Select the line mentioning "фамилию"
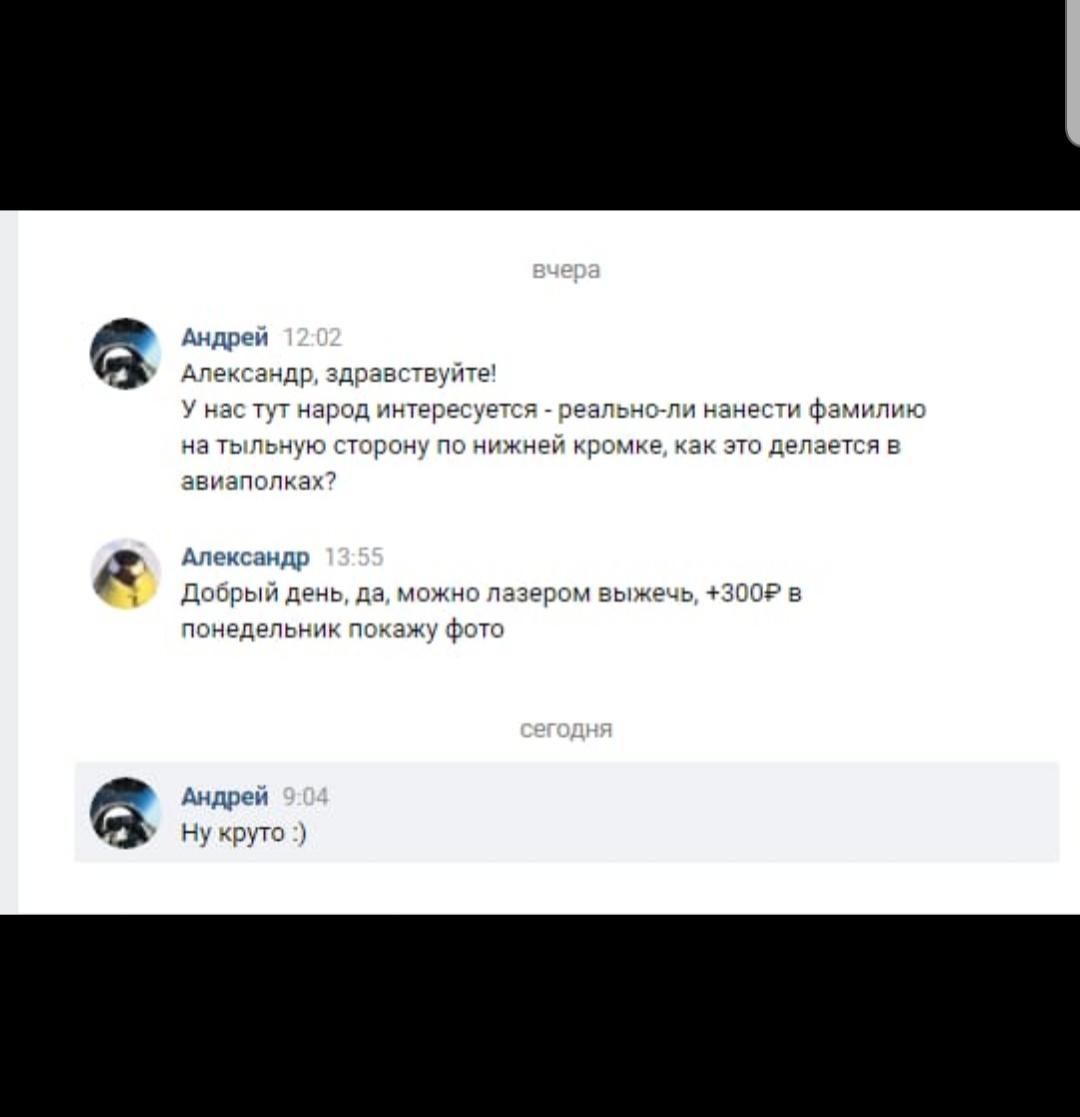 pyautogui.click(x=554, y=410)
